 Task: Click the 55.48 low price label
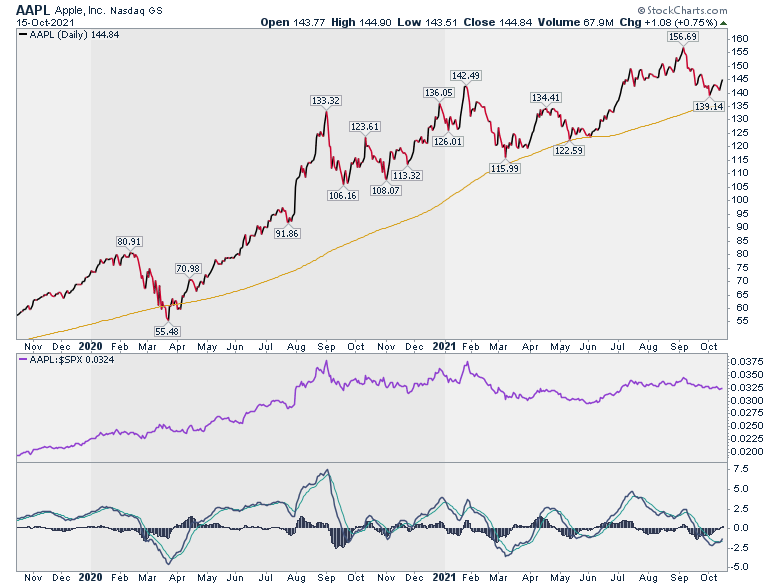167,331
